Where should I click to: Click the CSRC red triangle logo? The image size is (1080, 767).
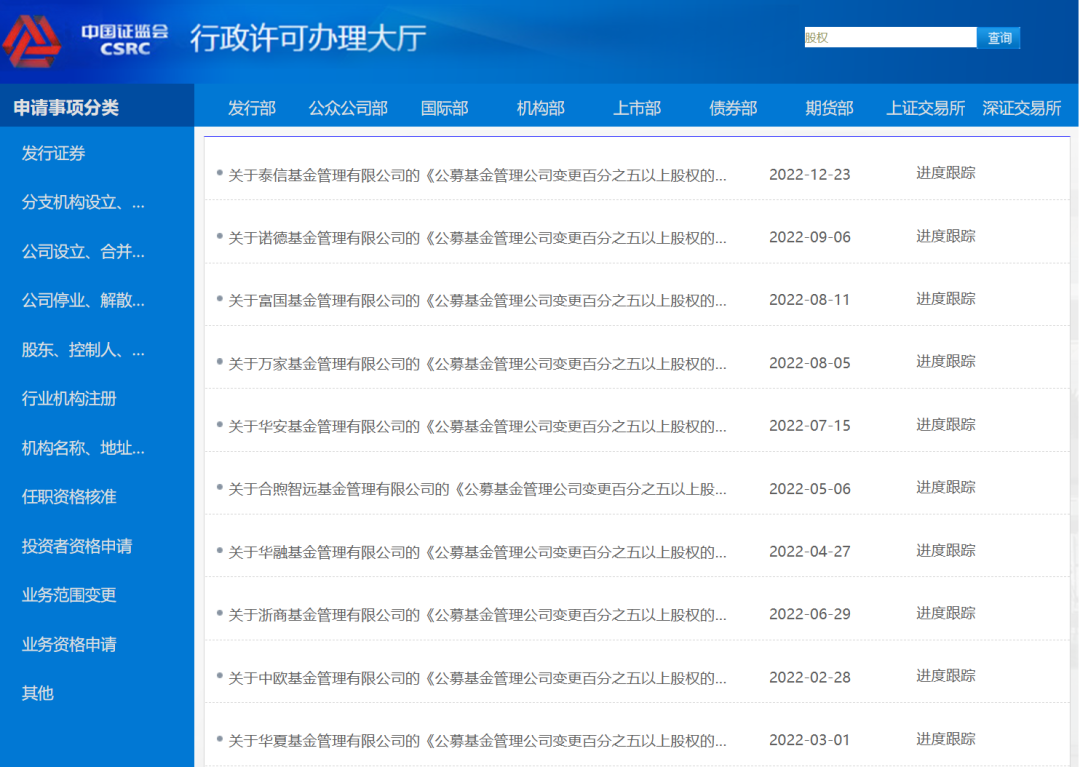pos(32,41)
